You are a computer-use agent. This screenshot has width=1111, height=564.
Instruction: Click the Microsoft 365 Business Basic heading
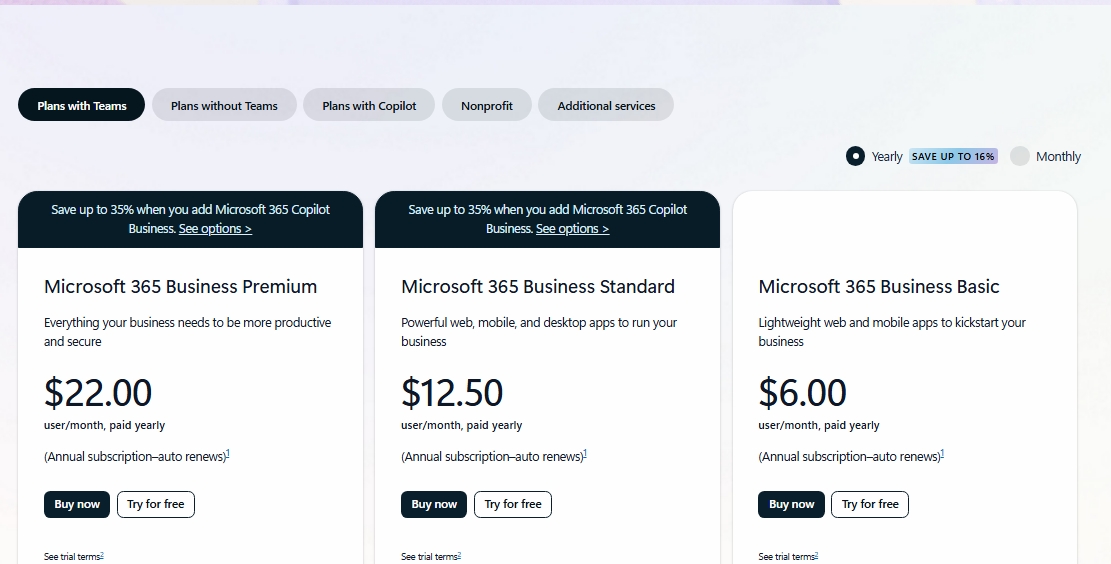(879, 286)
